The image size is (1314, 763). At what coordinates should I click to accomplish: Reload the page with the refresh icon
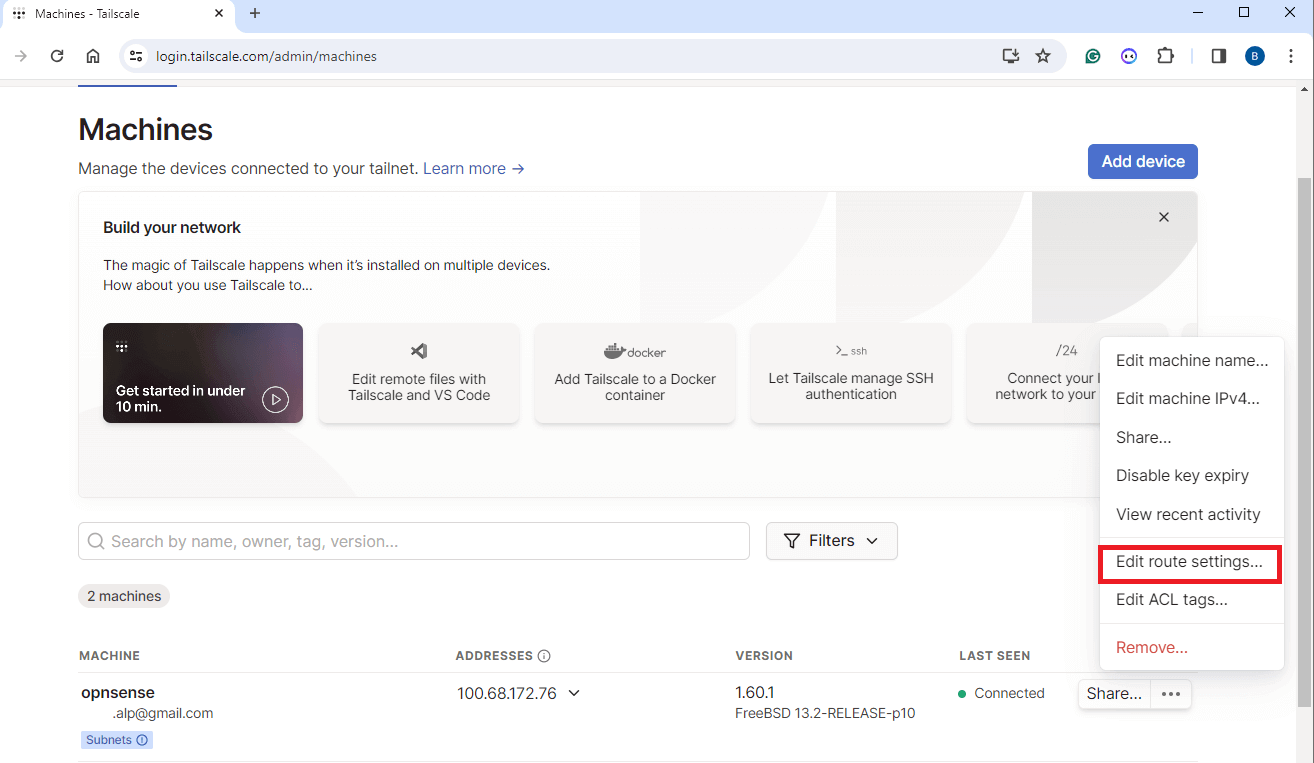57,56
